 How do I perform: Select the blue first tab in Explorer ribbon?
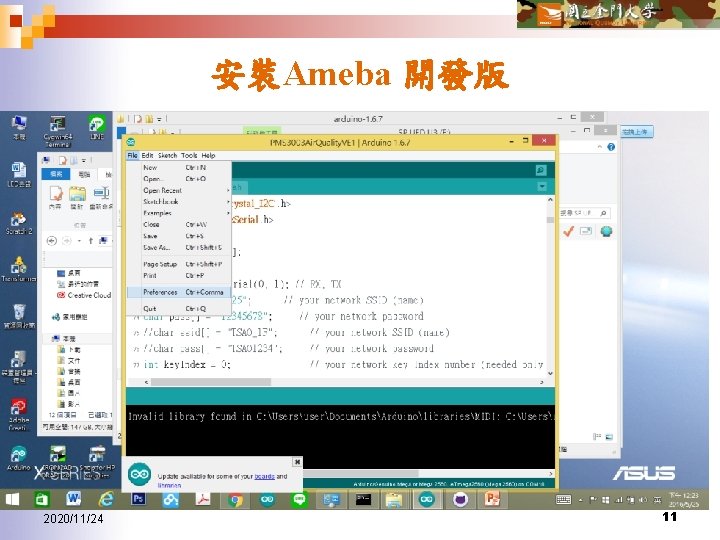[x=56, y=174]
